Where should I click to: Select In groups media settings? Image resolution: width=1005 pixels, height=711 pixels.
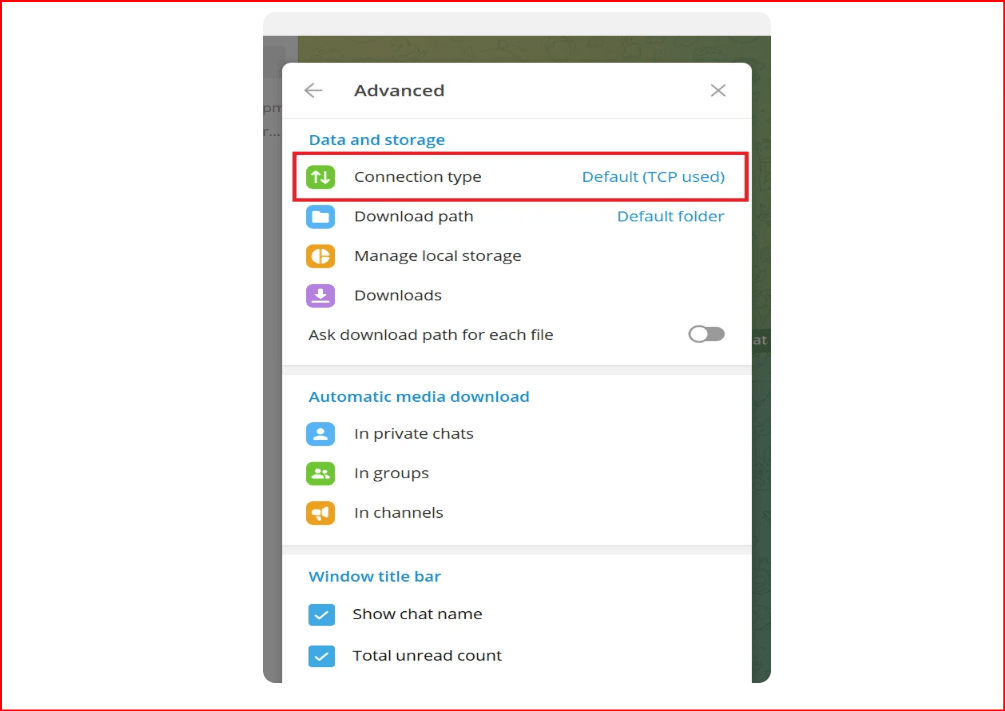click(391, 474)
